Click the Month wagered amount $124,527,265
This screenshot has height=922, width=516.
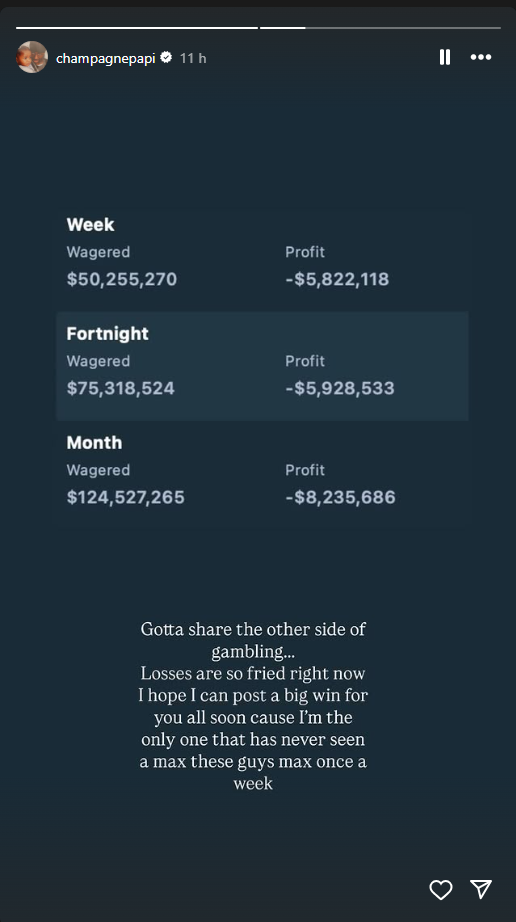(126, 497)
